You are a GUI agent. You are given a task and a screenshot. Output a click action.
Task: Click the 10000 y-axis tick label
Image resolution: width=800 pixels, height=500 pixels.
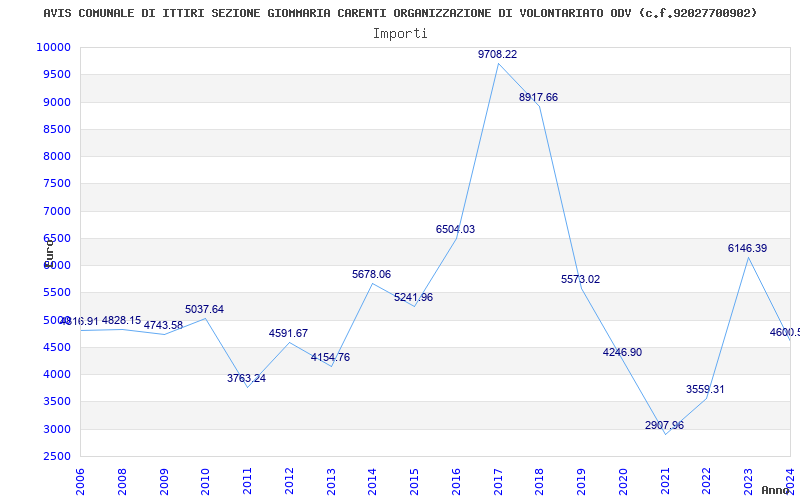[53, 47]
